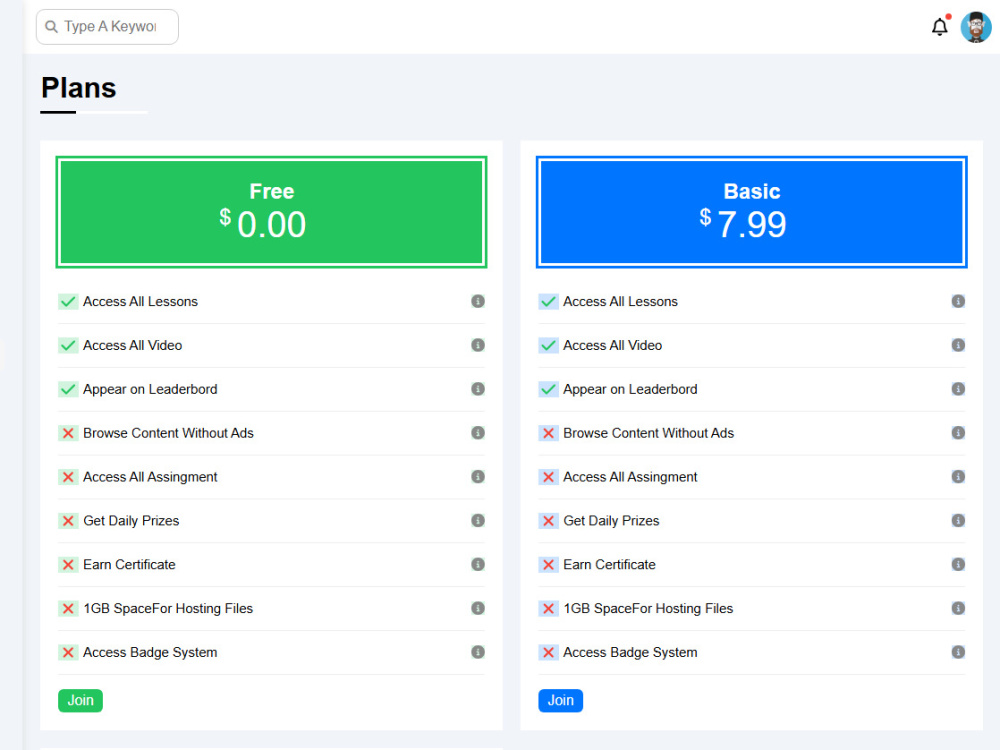
Task: Show info for Basic Access All Video
Action: tap(958, 345)
